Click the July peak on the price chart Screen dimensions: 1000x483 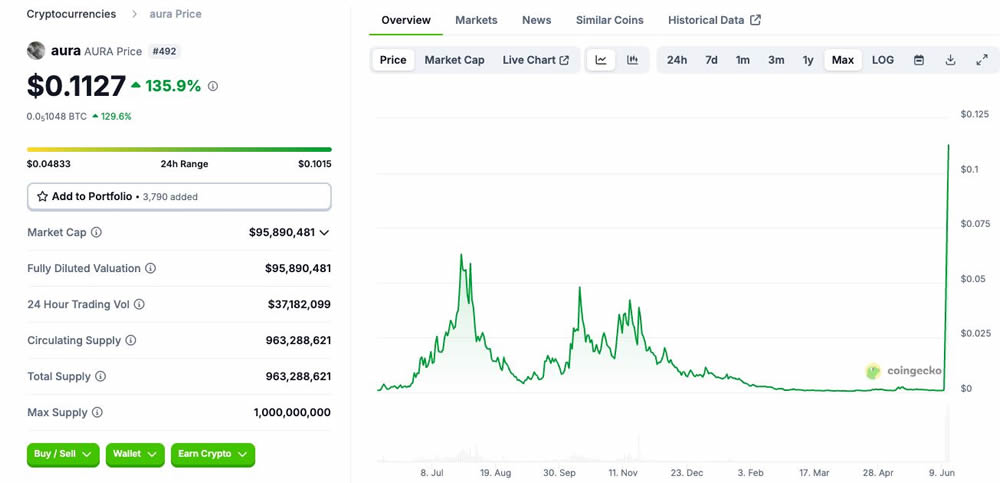pos(461,255)
